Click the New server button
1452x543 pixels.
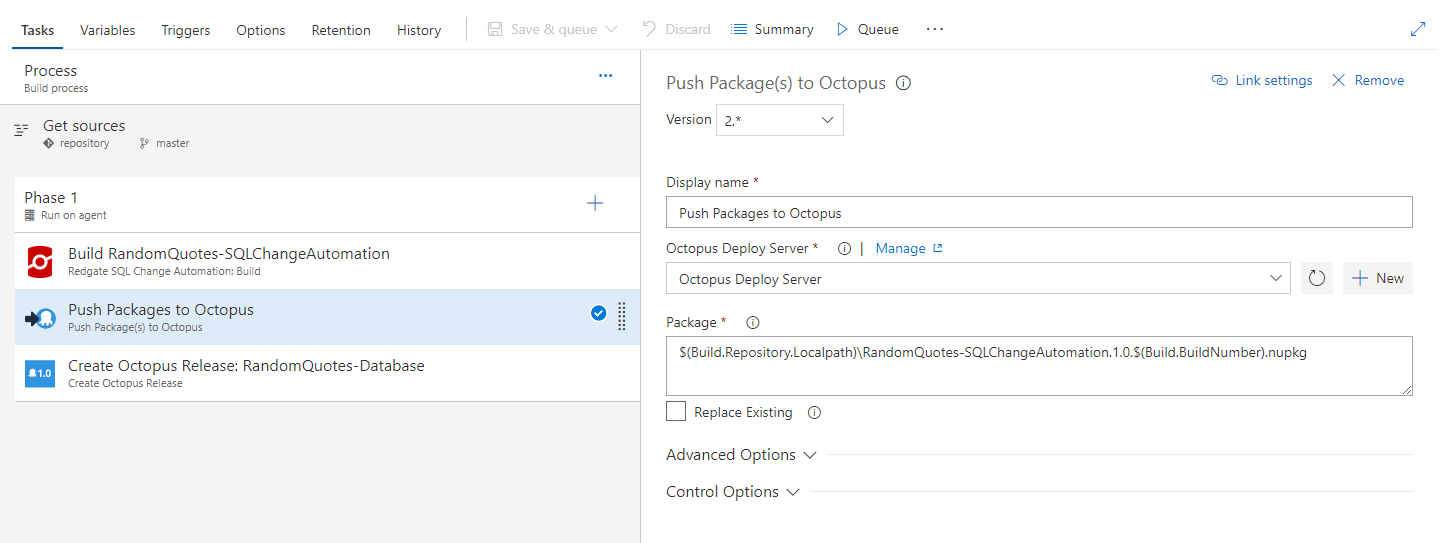pyautogui.click(x=1378, y=279)
